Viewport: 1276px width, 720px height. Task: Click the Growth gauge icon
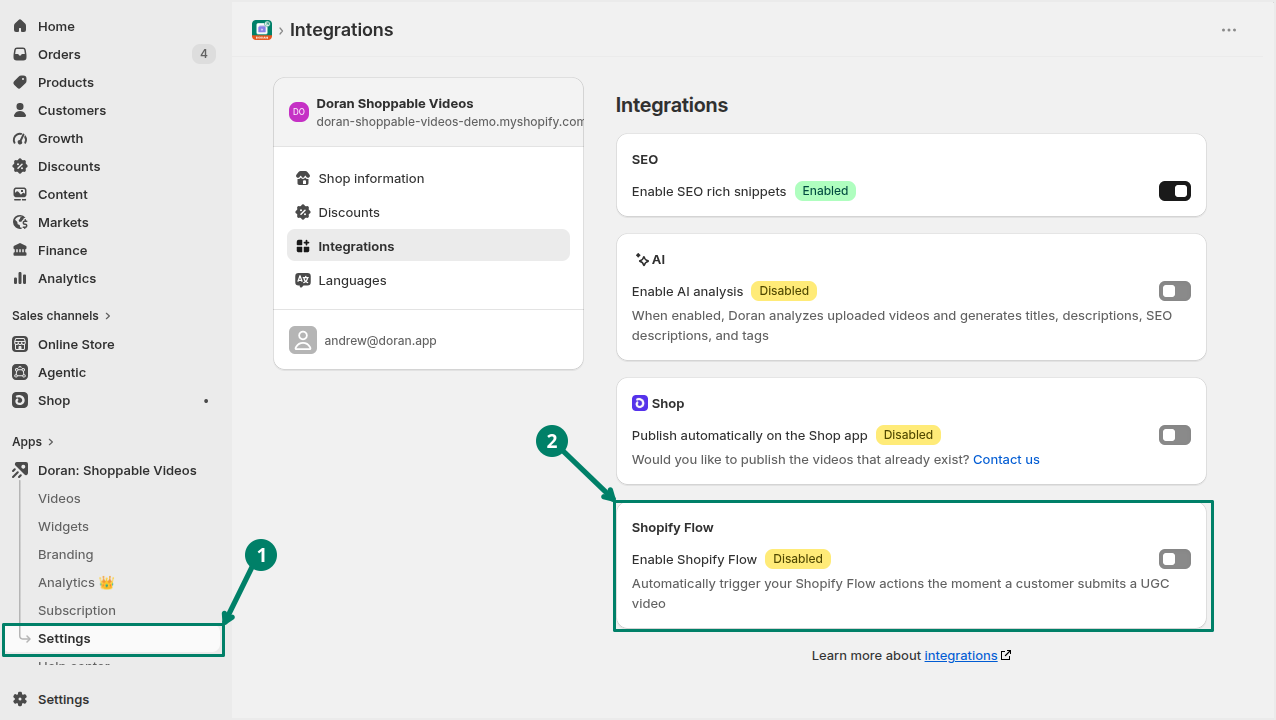click(20, 138)
